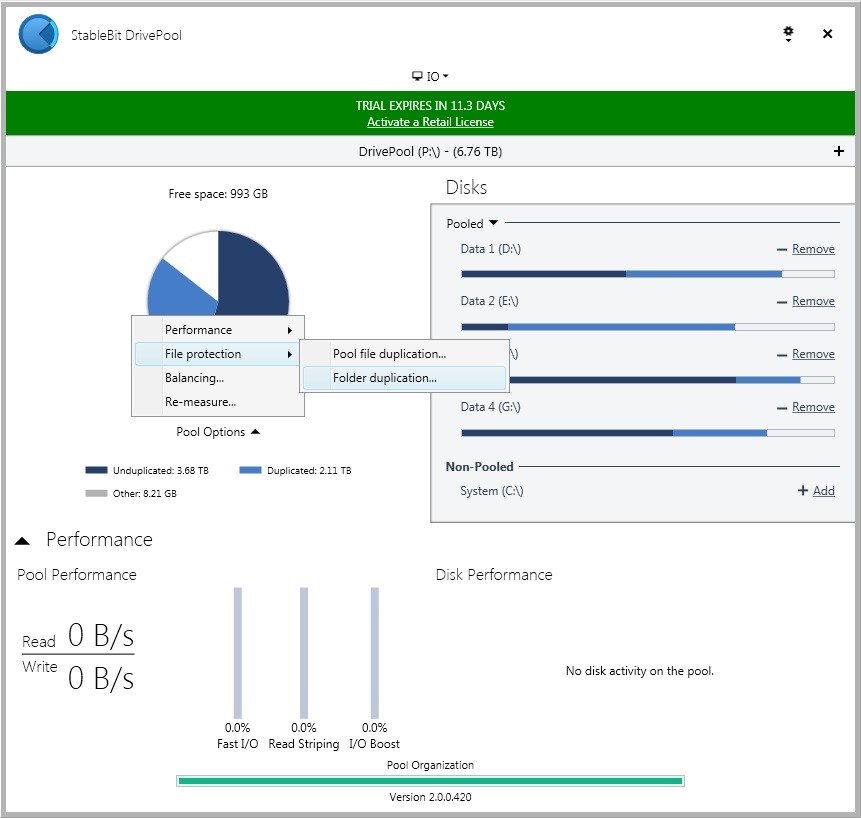Viewport: 861px width, 818px height.
Task: Close the DrivePool window
Action: click(828, 33)
